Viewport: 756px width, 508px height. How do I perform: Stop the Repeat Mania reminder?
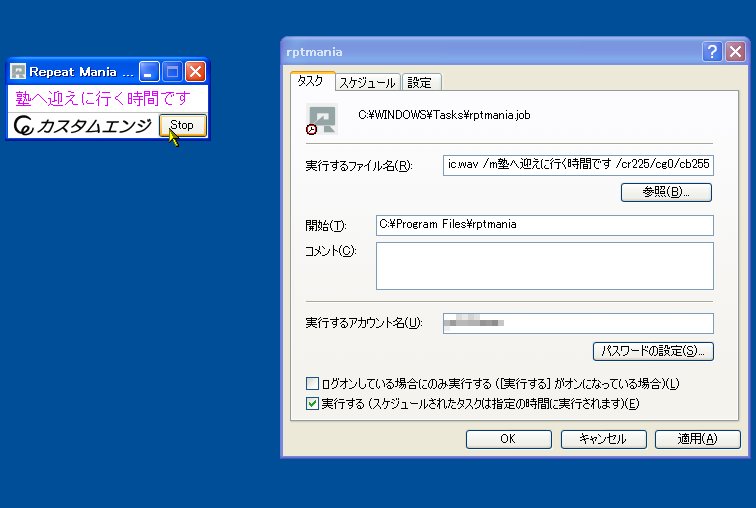pyautogui.click(x=183, y=125)
